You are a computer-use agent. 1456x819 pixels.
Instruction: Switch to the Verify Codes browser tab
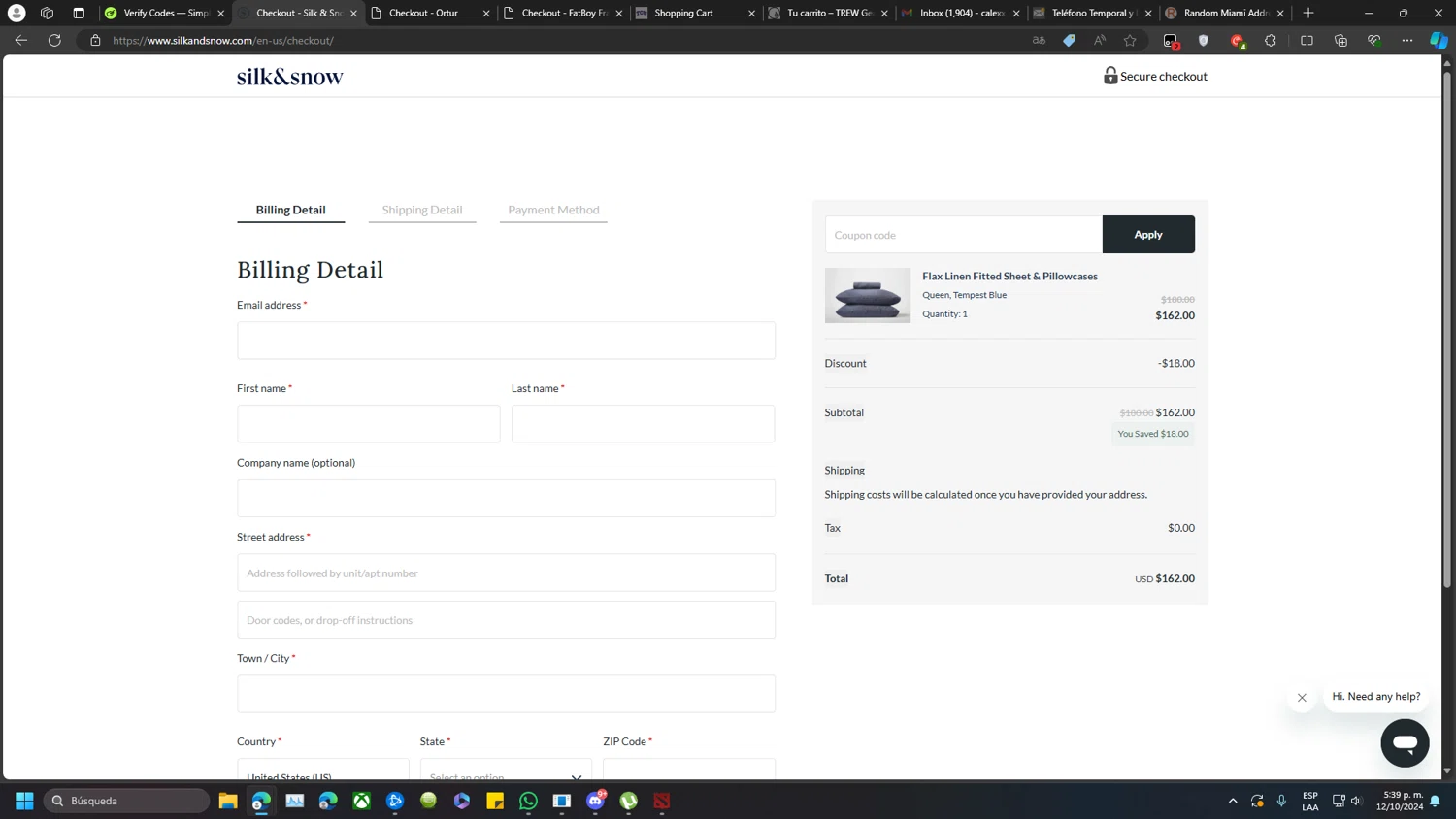[x=165, y=13]
